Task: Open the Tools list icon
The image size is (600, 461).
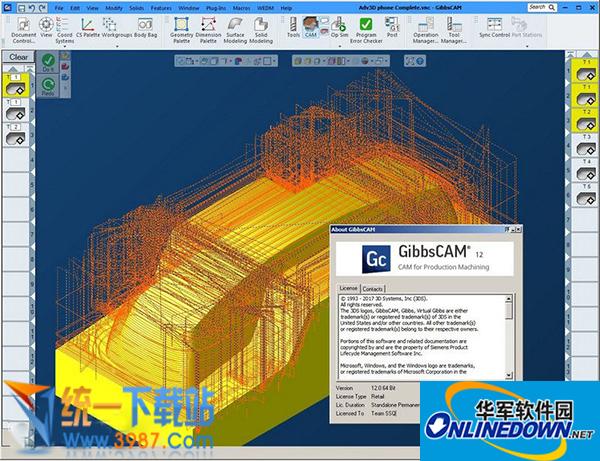Action: (x=293, y=28)
